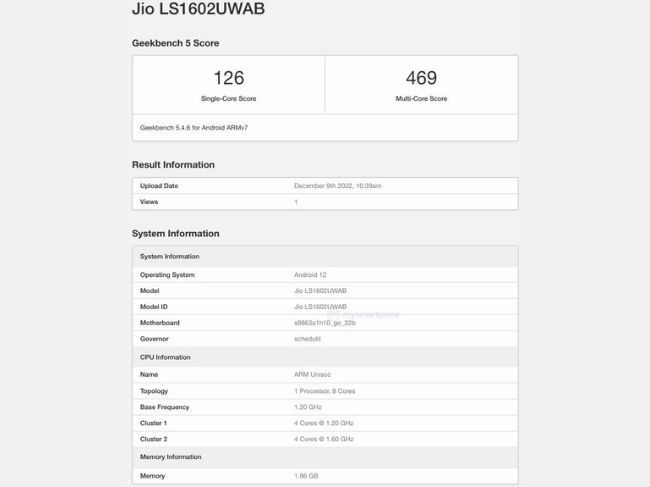Click the 1 Processor, 8 Cores value
The width and height of the screenshot is (650, 487).
tap(325, 391)
